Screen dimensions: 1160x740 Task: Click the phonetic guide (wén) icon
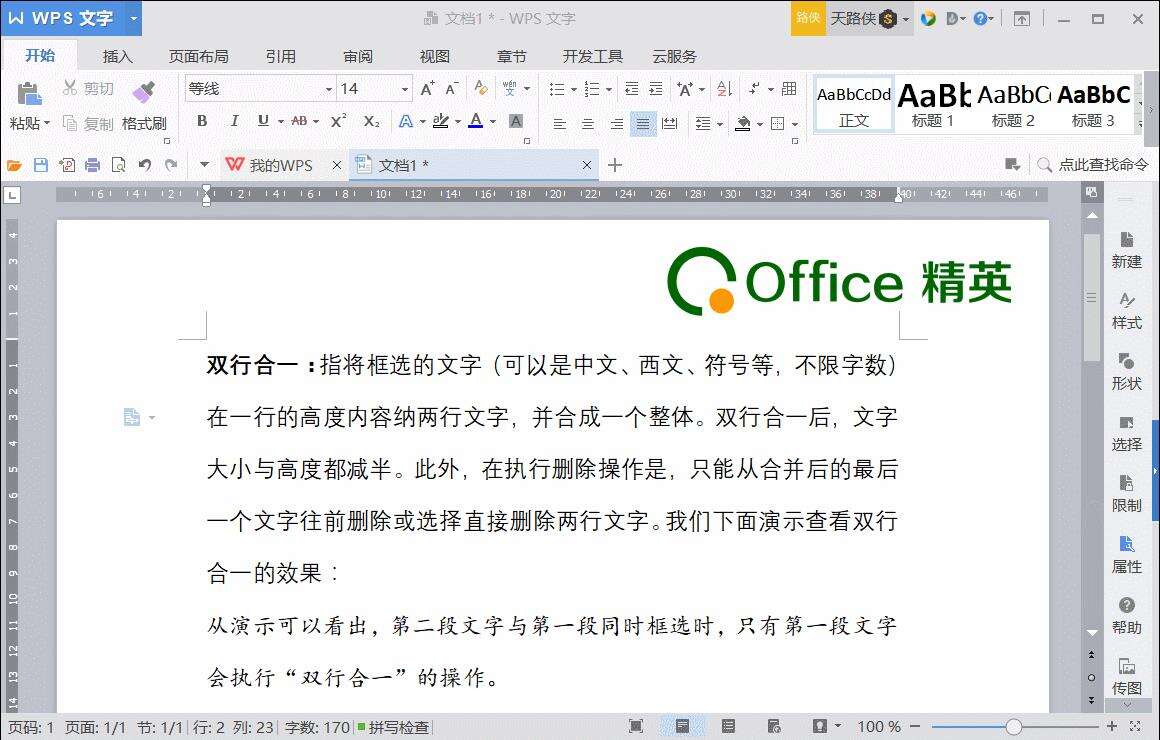pyautogui.click(x=510, y=89)
